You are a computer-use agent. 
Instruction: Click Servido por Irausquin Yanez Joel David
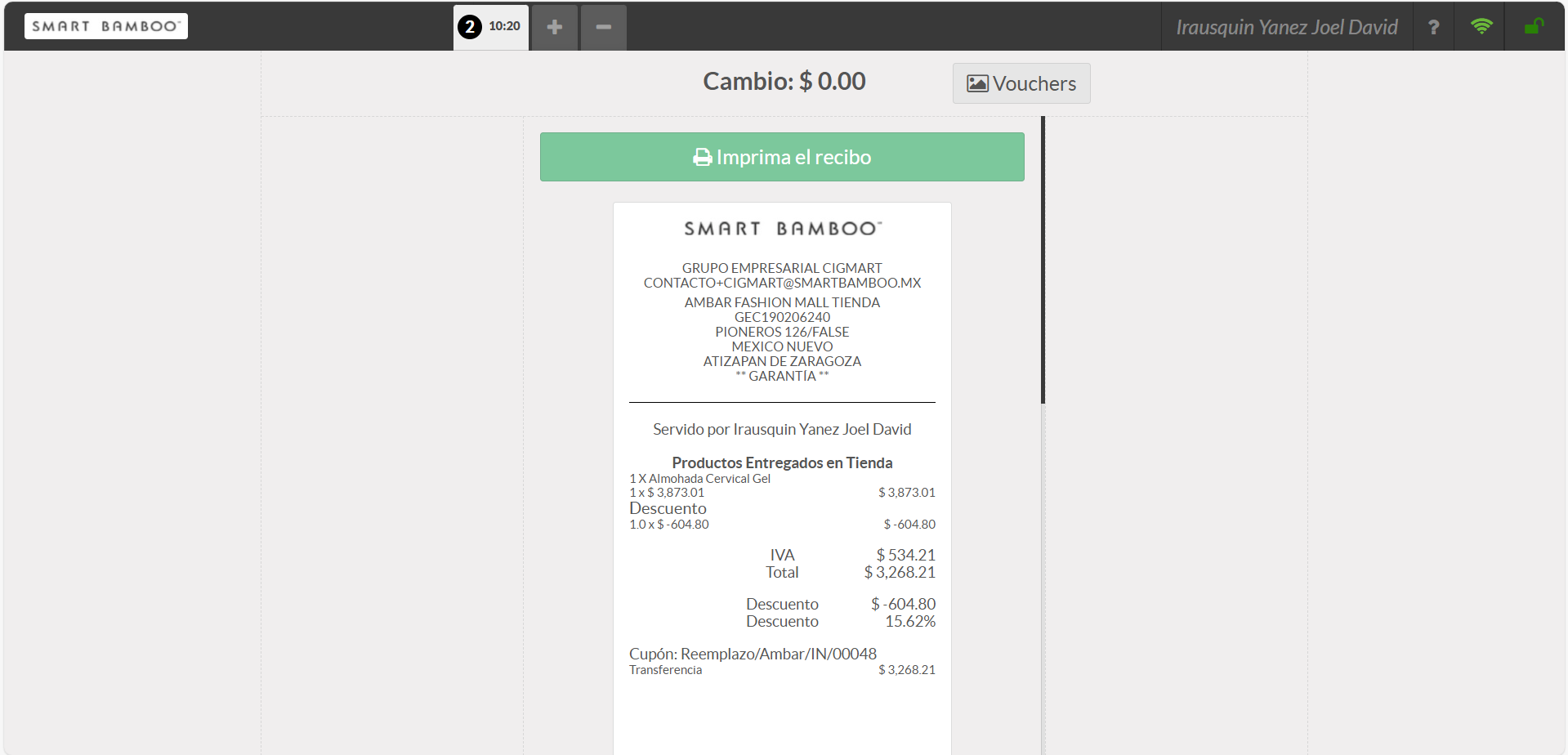[782, 429]
